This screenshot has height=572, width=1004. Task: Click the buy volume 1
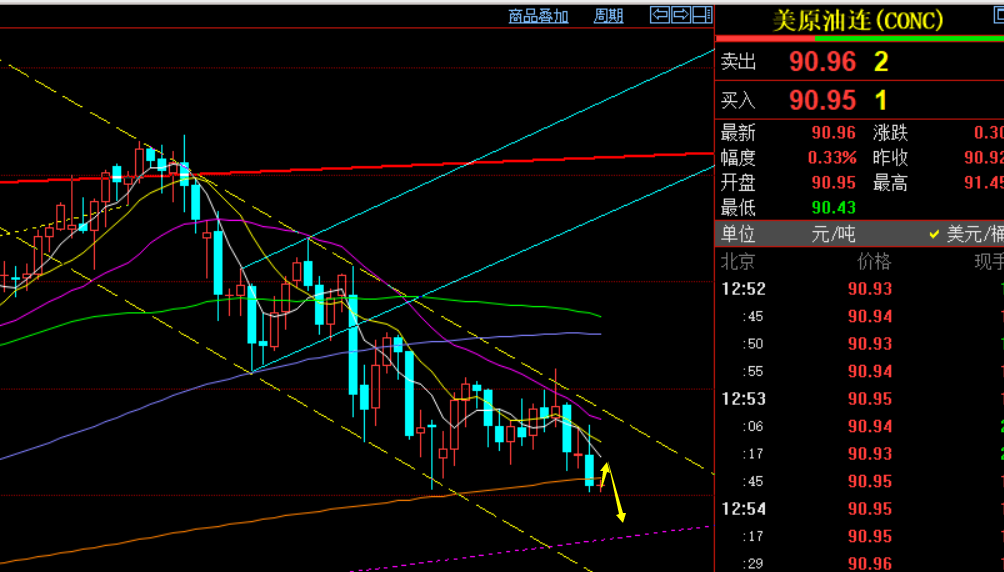[x=881, y=101]
